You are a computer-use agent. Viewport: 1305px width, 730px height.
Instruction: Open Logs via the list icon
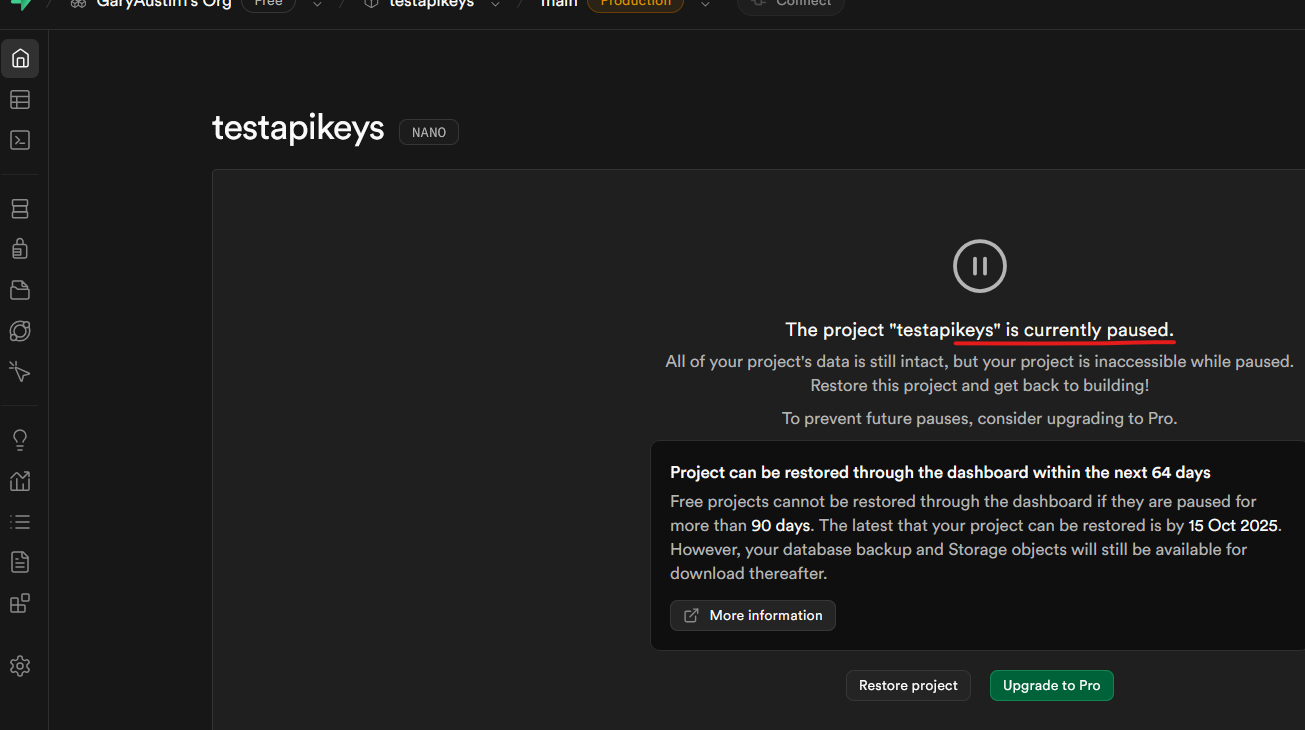point(20,522)
